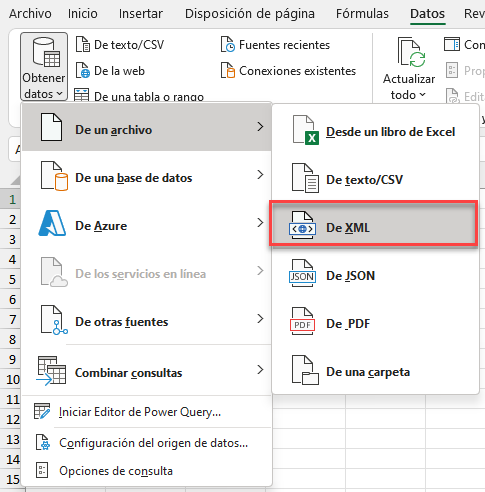Select the De Azure menu entry
485x492 pixels.
pyautogui.click(x=146, y=223)
